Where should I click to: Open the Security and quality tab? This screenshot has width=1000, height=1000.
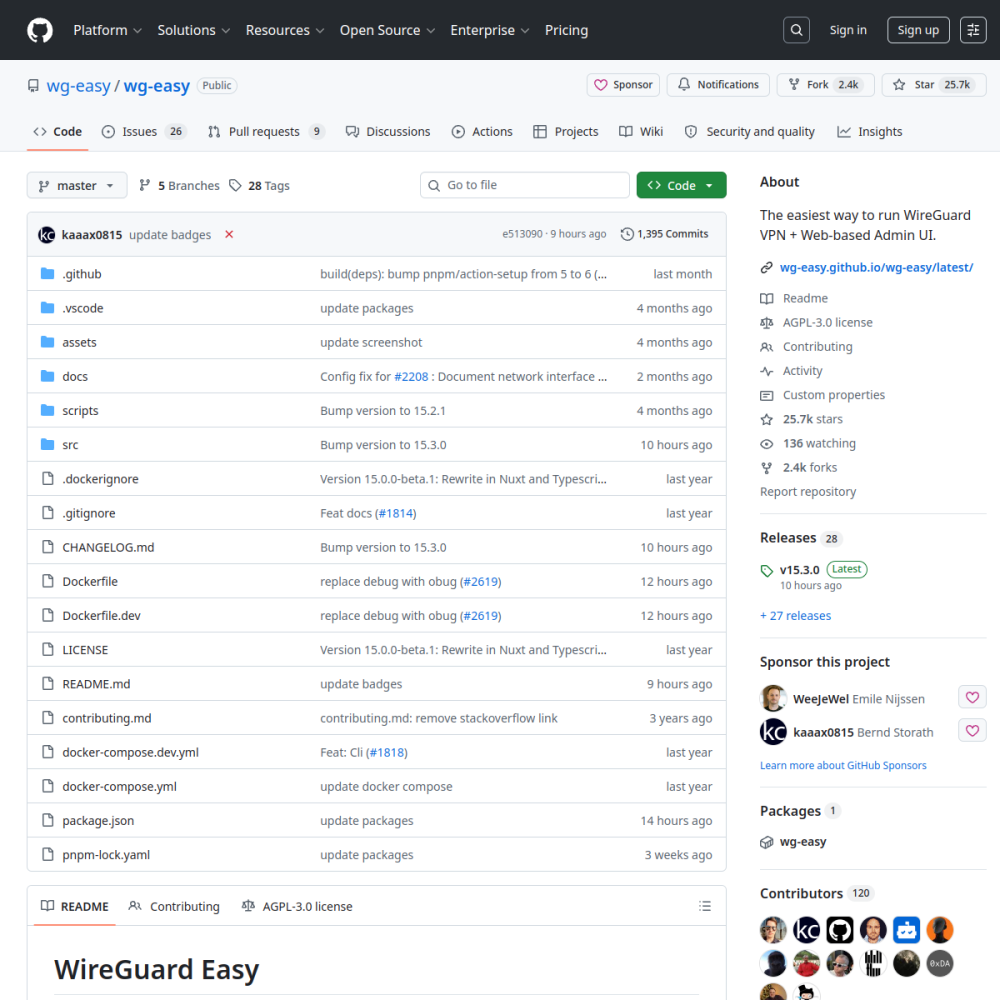tap(749, 131)
